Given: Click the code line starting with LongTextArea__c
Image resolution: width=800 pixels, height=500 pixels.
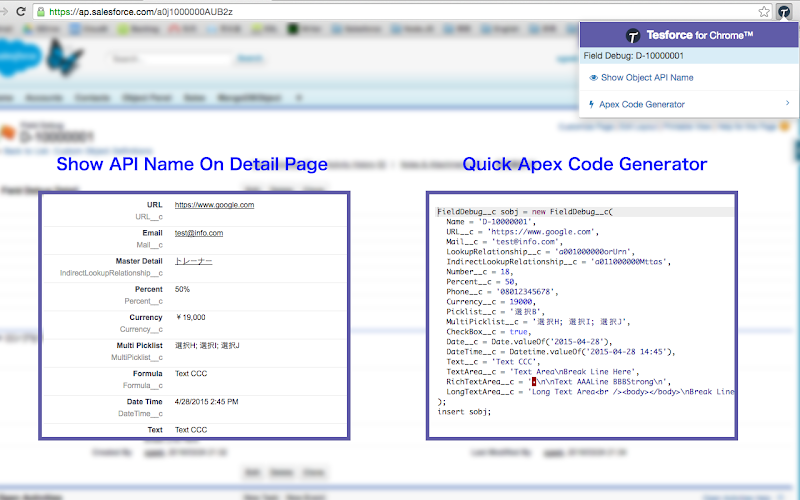Looking at the screenshot, I should [x=590, y=391].
